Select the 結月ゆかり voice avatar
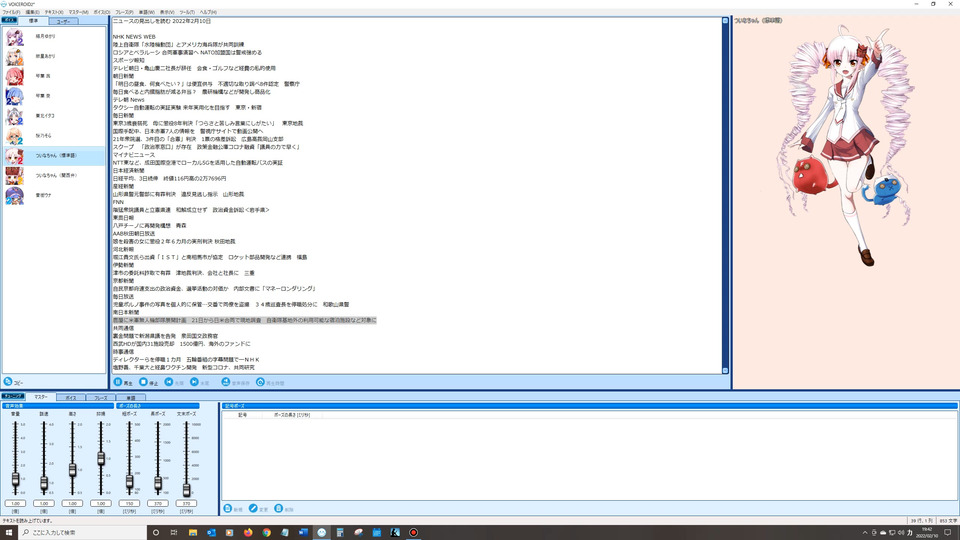The image size is (960, 540). click(x=15, y=37)
